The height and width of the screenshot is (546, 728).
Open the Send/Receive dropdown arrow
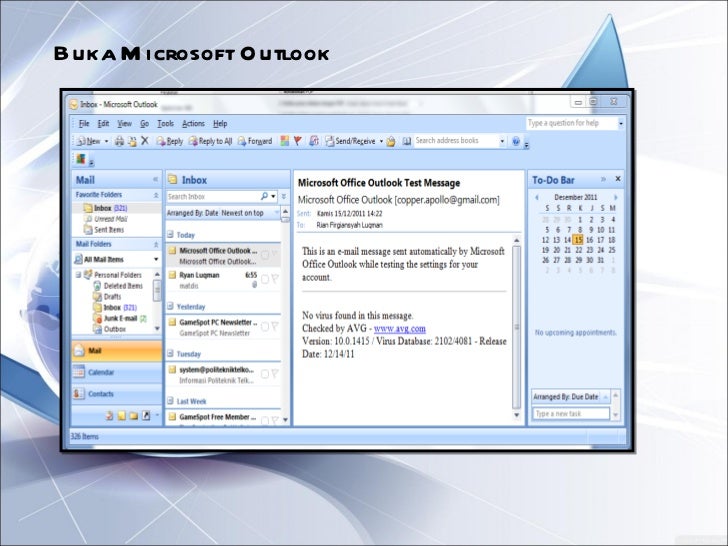click(381, 141)
